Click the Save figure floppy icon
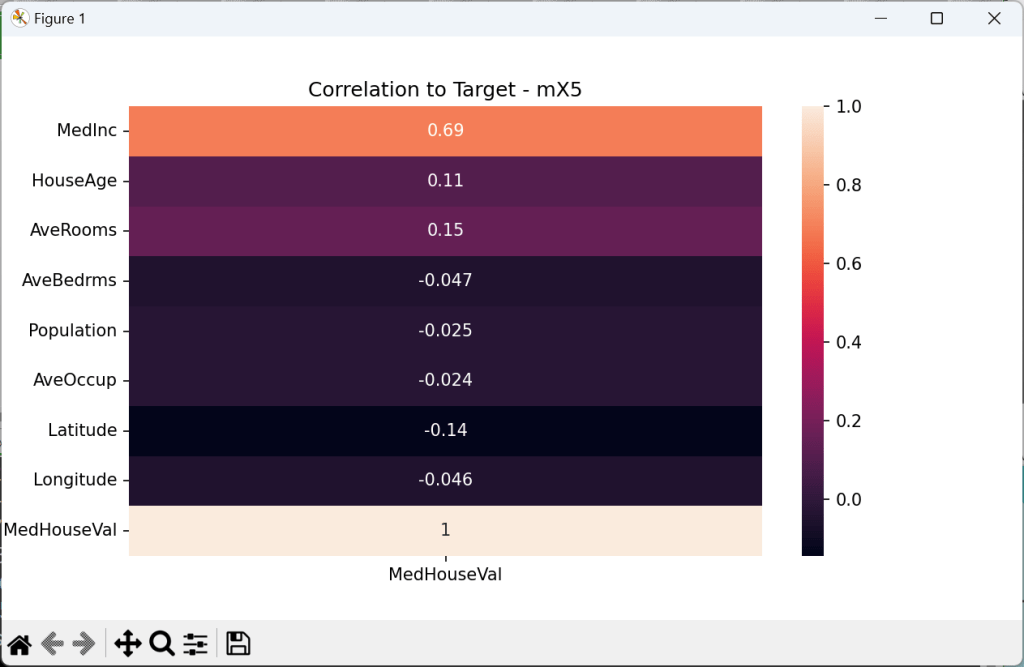This screenshot has height=667, width=1024. 238,643
